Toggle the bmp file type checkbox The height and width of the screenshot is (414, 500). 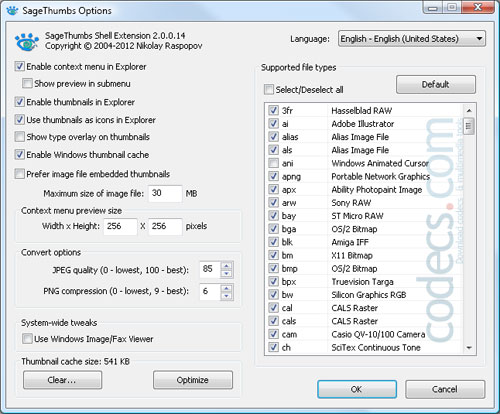click(x=273, y=268)
